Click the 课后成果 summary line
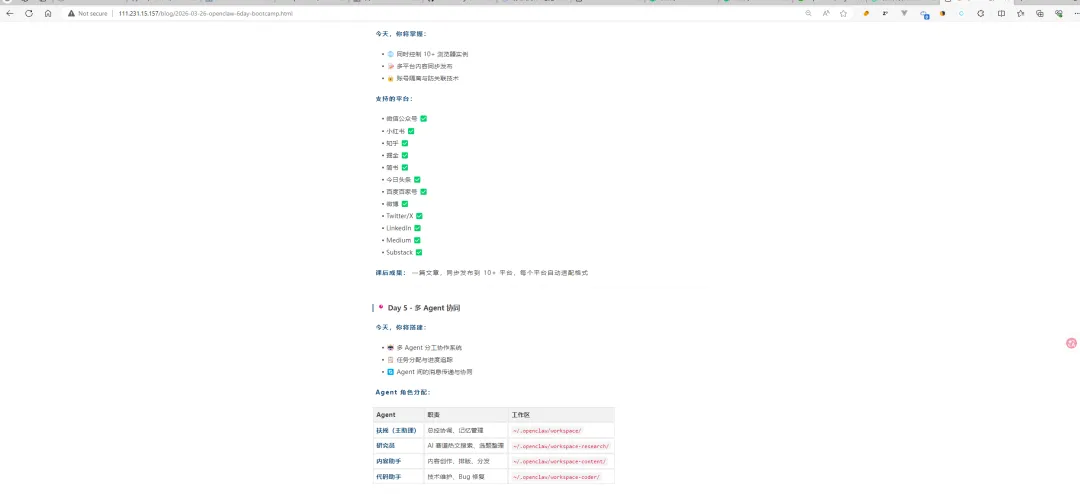 point(481,273)
